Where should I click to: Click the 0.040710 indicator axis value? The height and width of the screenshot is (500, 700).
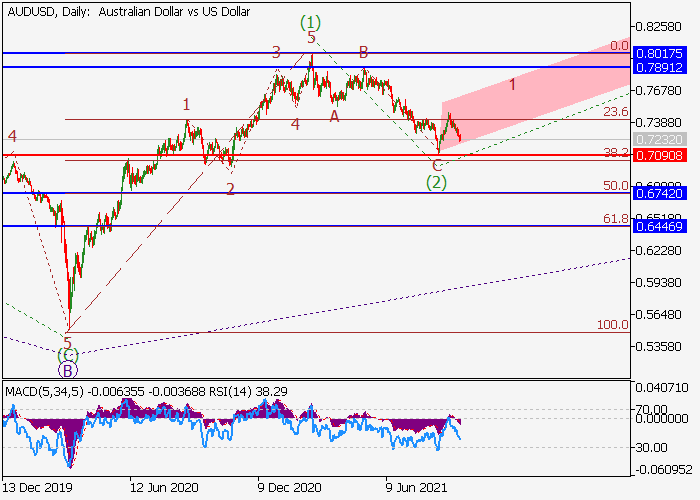pos(662,388)
